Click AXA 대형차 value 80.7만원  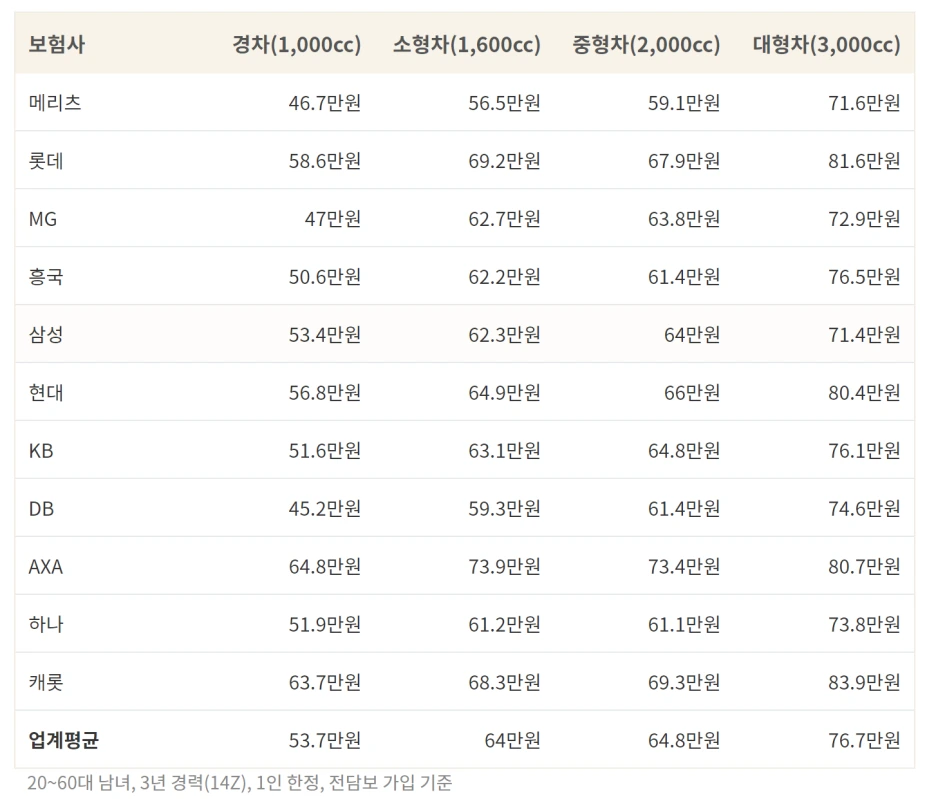pos(864,566)
